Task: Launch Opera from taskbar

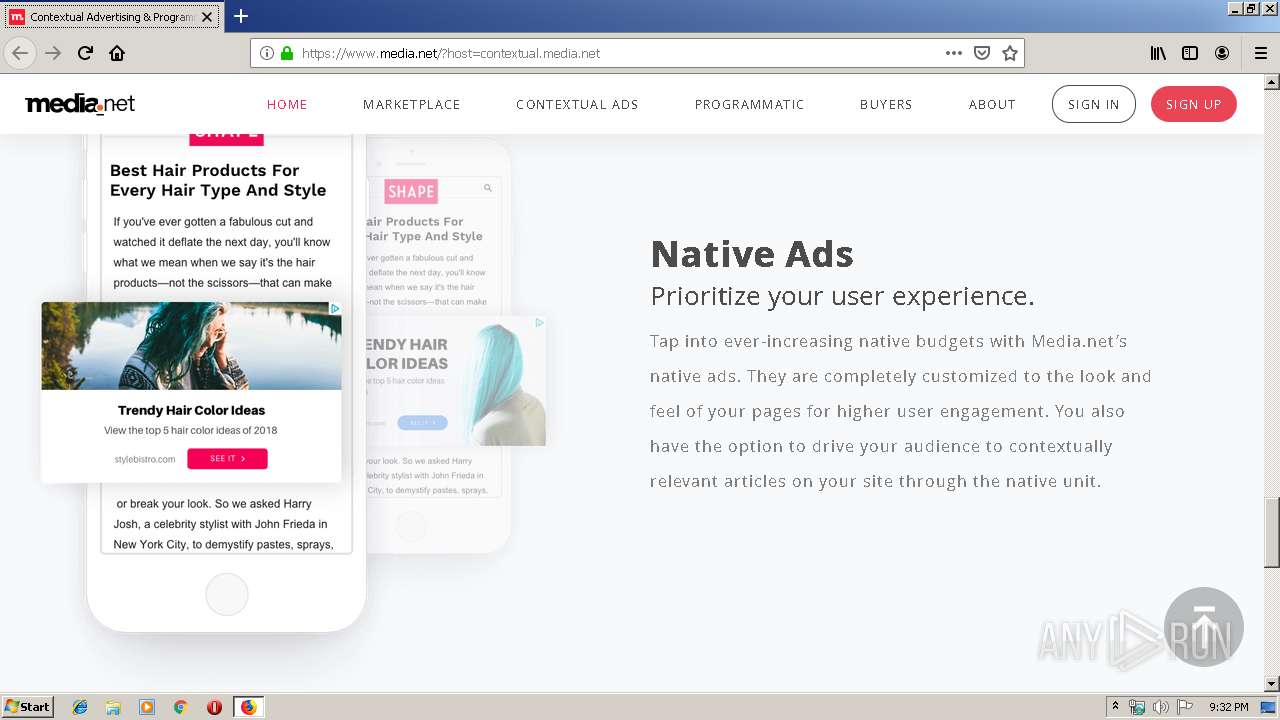Action: (214, 707)
